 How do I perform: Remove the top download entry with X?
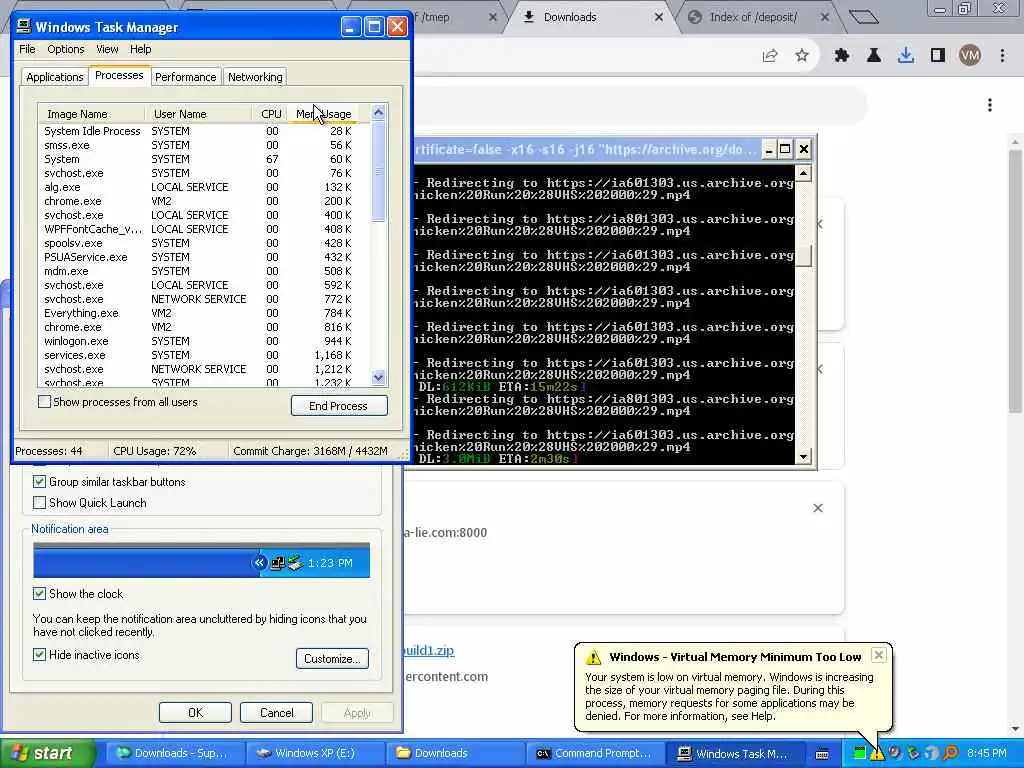pyautogui.click(x=819, y=225)
